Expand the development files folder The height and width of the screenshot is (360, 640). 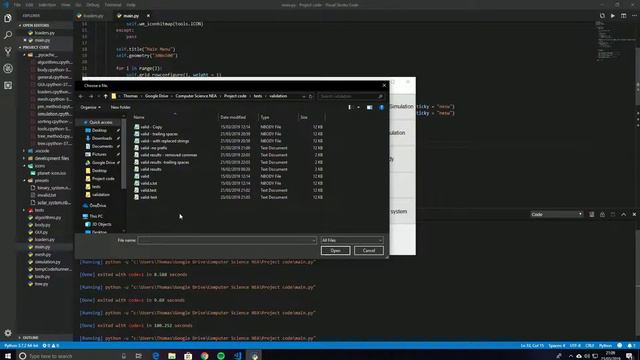(51, 158)
